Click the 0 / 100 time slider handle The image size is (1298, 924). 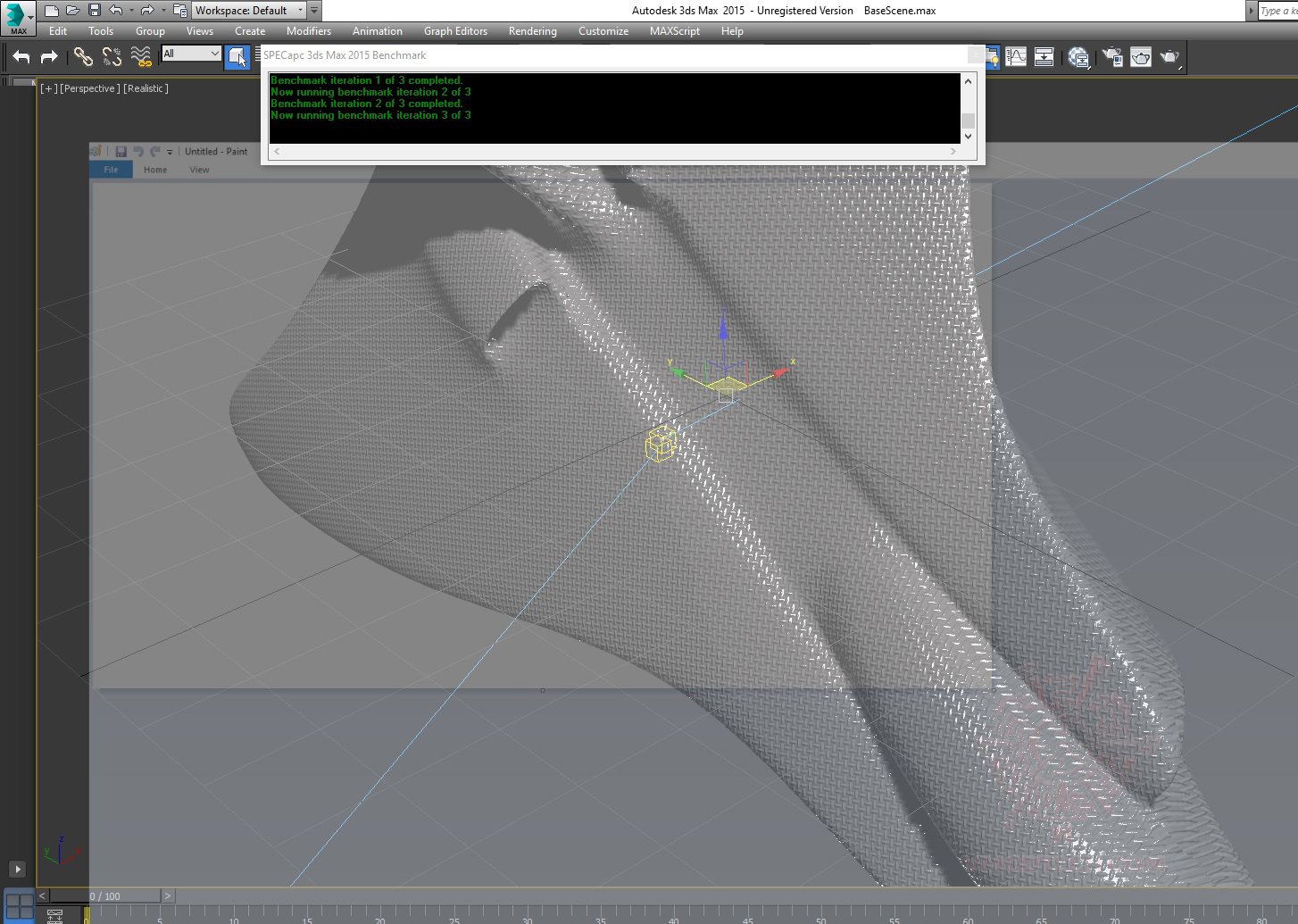pyautogui.click(x=104, y=895)
